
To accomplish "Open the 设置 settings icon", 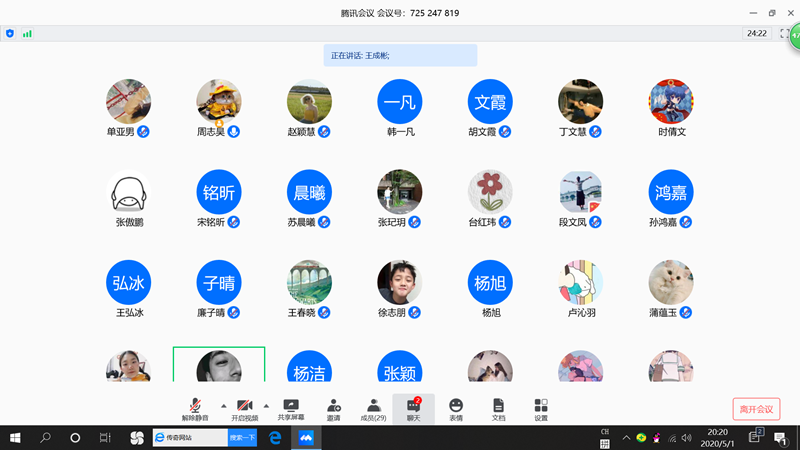I will [541, 408].
